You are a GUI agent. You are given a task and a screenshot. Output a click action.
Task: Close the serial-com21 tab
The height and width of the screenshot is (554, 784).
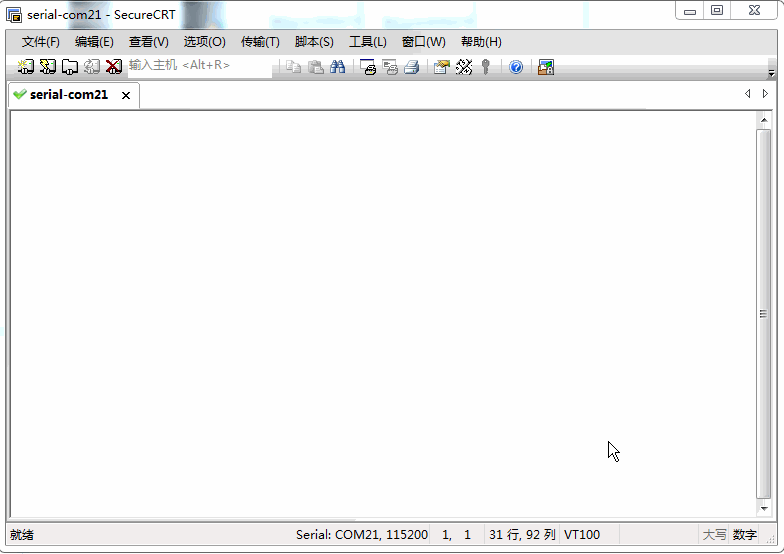point(126,95)
